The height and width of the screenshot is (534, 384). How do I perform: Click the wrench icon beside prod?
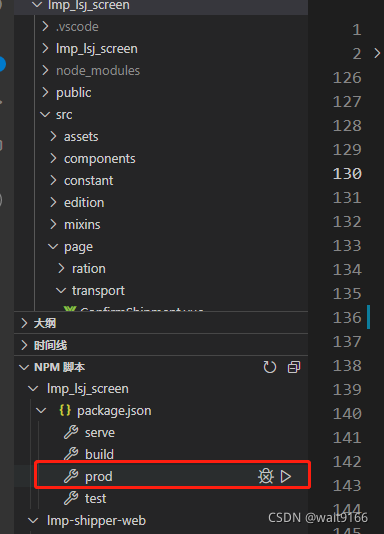pyautogui.click(x=71, y=476)
